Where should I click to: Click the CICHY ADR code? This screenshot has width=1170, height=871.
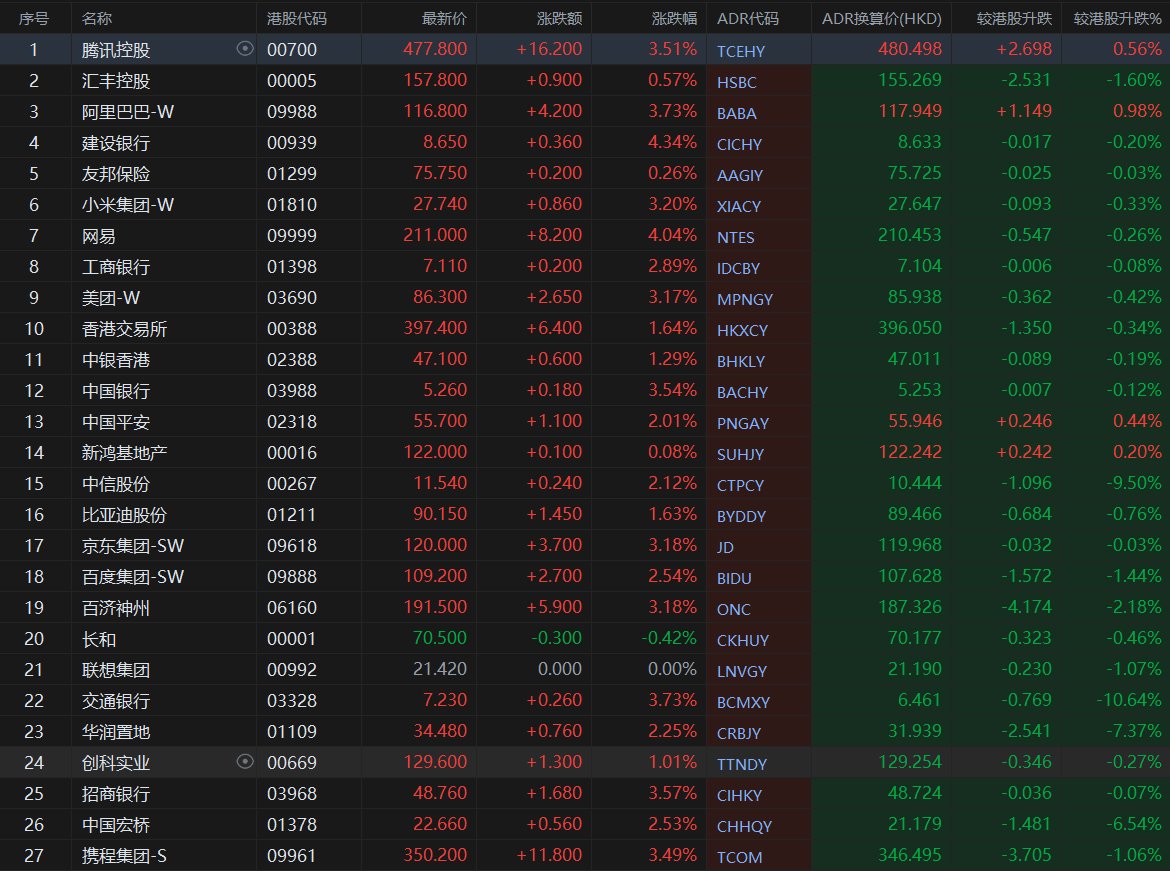pyautogui.click(x=739, y=144)
